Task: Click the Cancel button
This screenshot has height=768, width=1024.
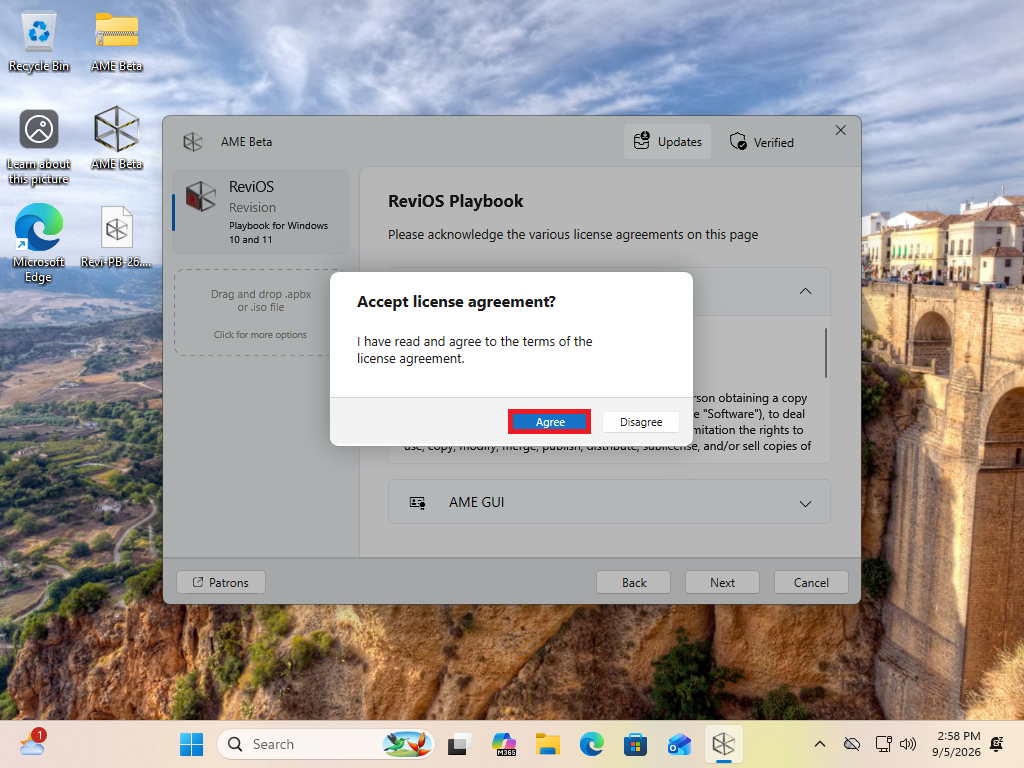Action: point(811,583)
